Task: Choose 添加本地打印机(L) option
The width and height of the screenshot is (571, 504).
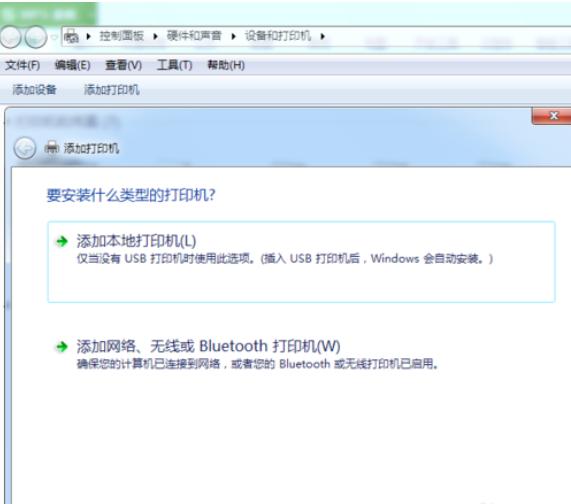Action: point(301,261)
